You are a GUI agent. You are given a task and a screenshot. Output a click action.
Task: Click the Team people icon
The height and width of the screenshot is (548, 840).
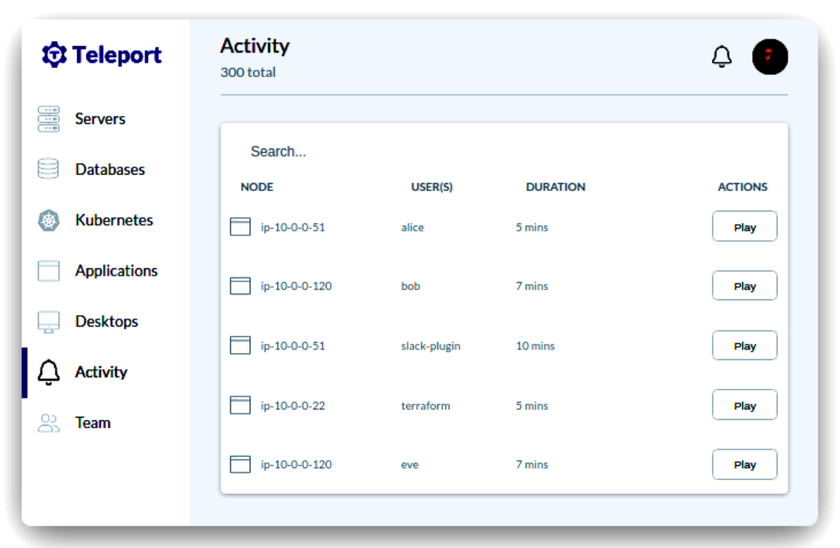click(x=48, y=423)
